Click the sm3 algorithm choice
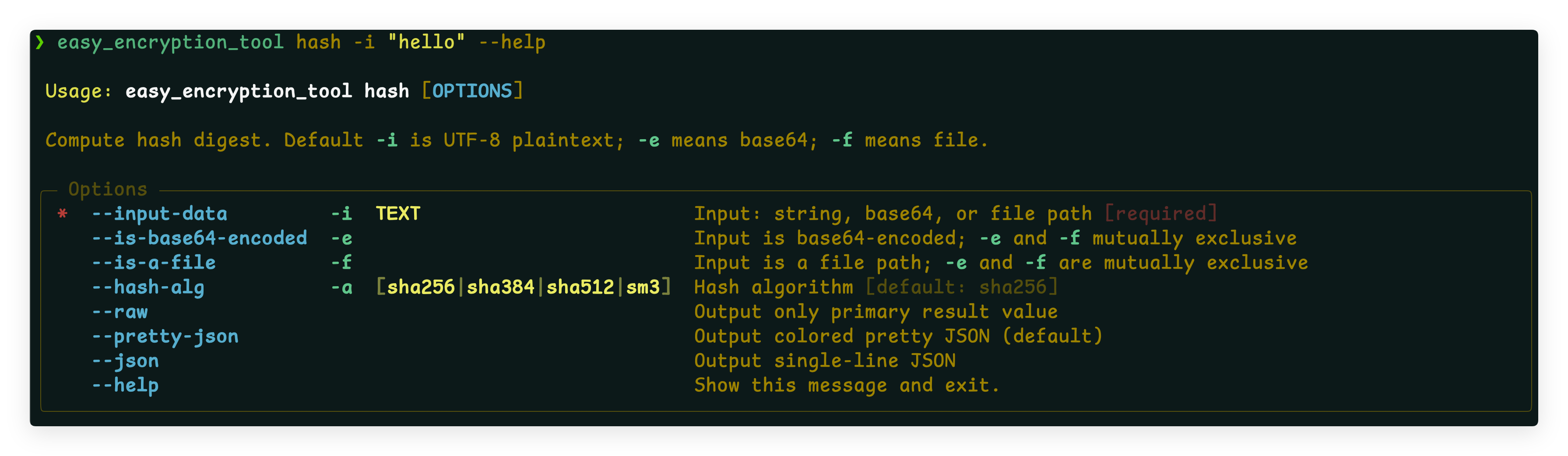1568x456 pixels. [643, 287]
